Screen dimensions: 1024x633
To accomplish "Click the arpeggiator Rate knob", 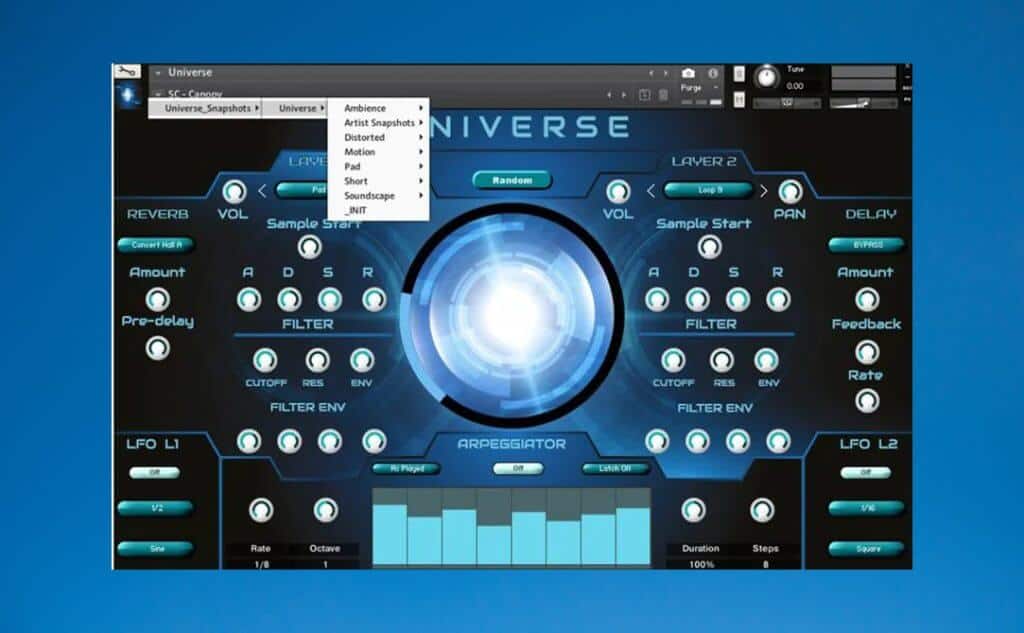I will coord(261,510).
